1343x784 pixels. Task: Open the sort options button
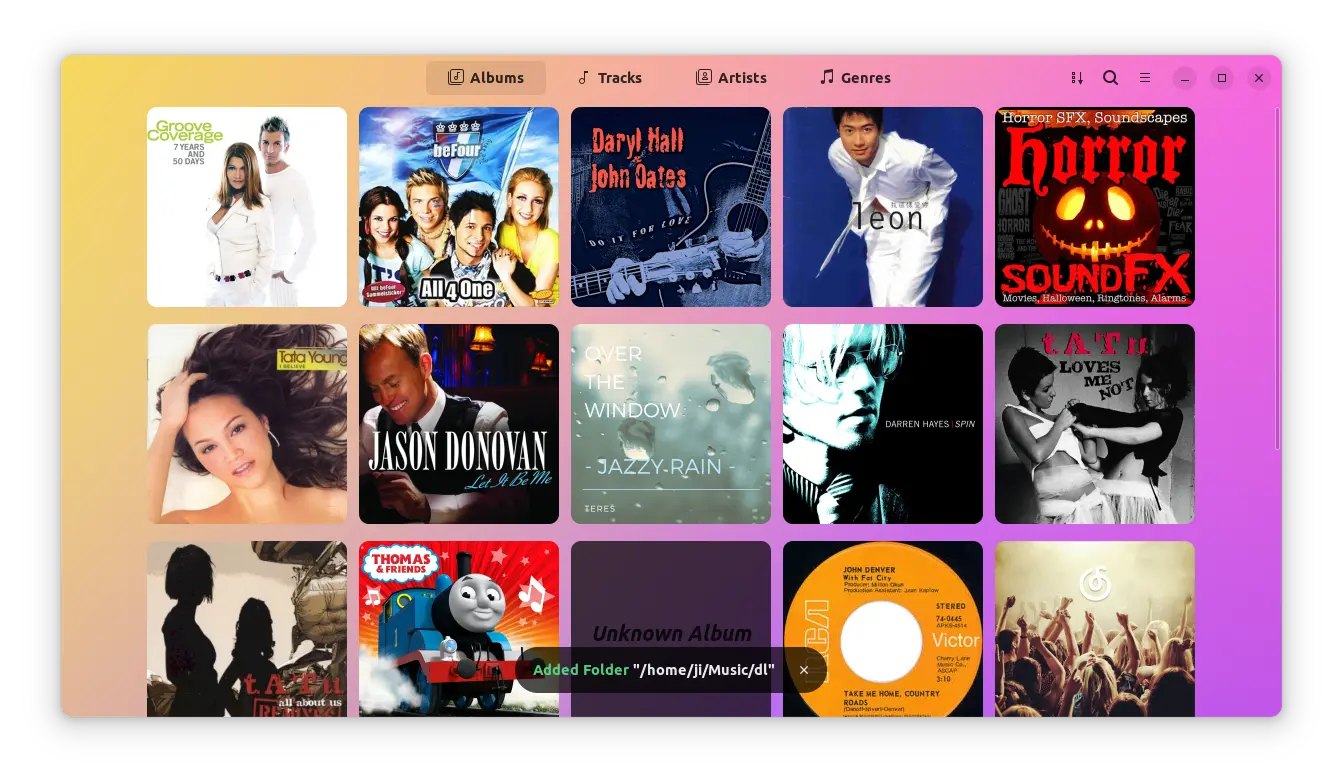point(1077,78)
